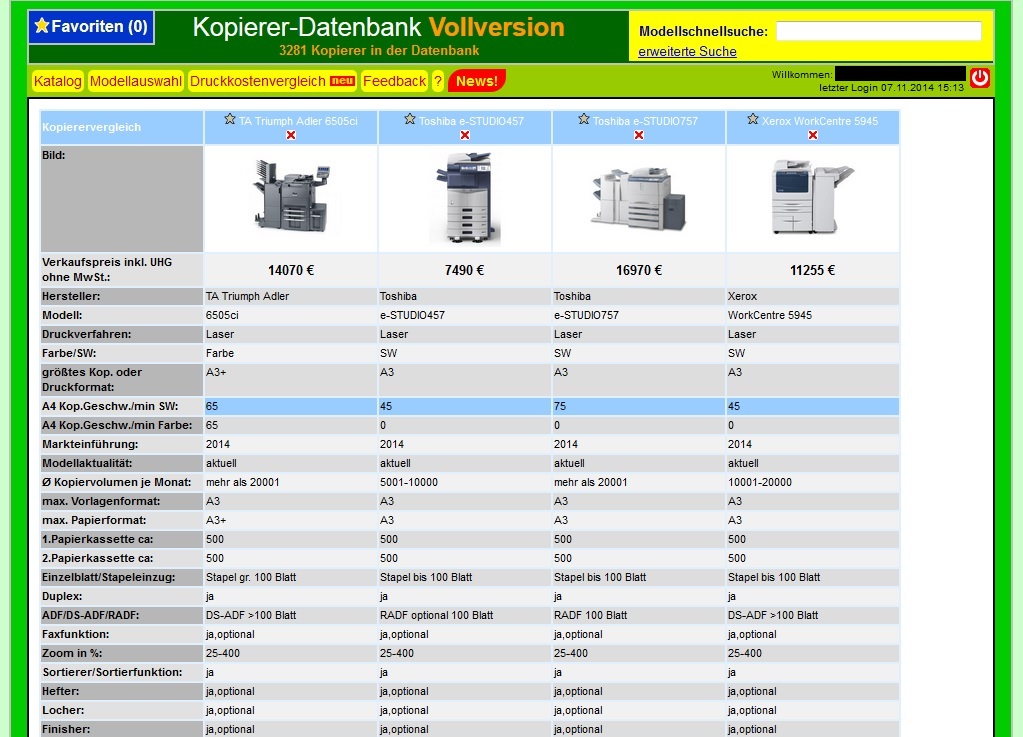This screenshot has width=1023, height=737.
Task: Click Hersteller value TA Triumph Adler
Action: [x=247, y=296]
